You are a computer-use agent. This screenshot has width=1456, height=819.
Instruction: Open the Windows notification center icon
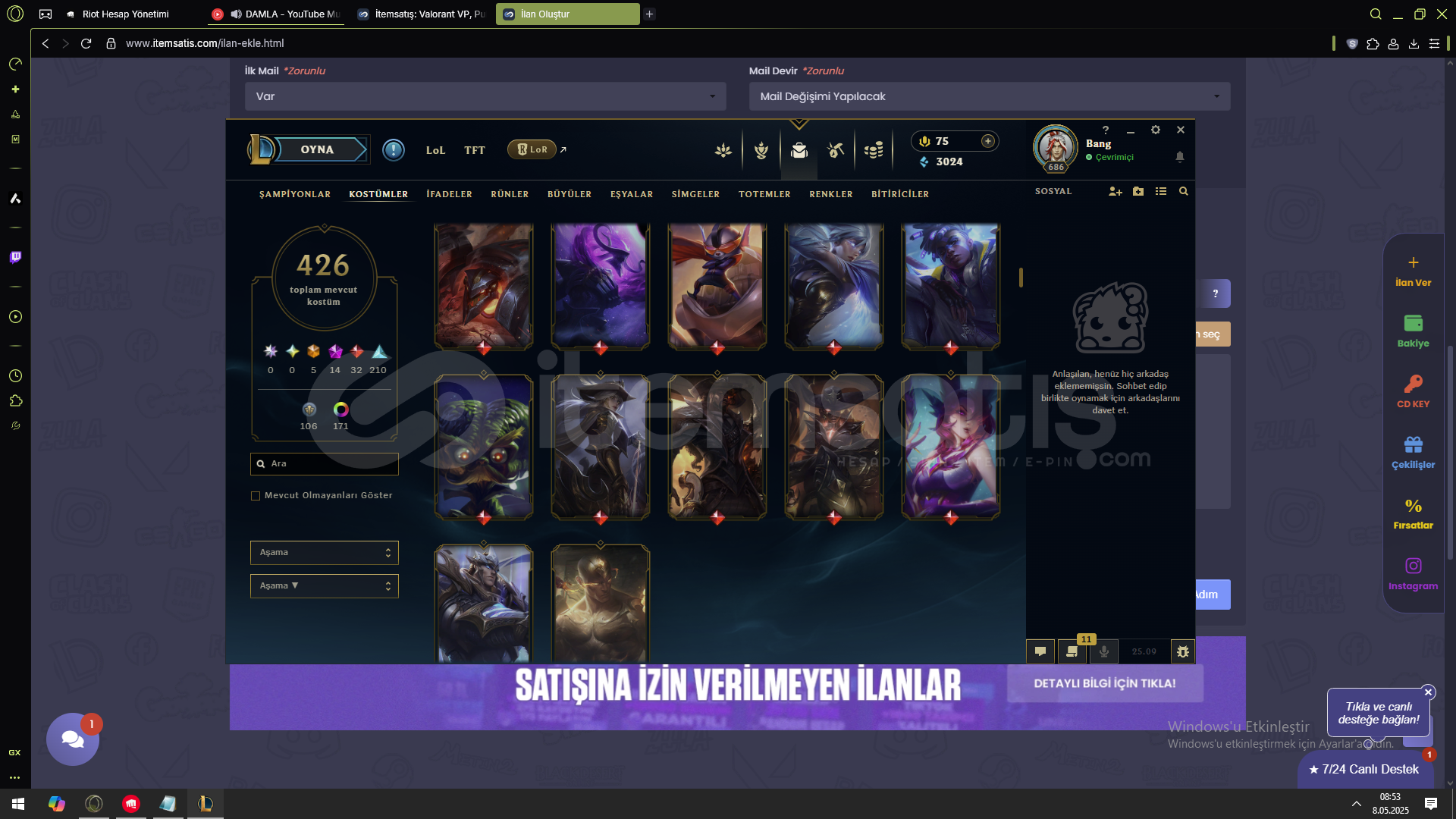tap(1431, 804)
